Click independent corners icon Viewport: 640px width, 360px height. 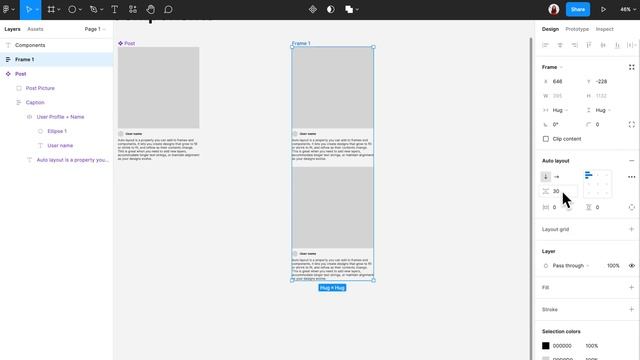[631, 124]
